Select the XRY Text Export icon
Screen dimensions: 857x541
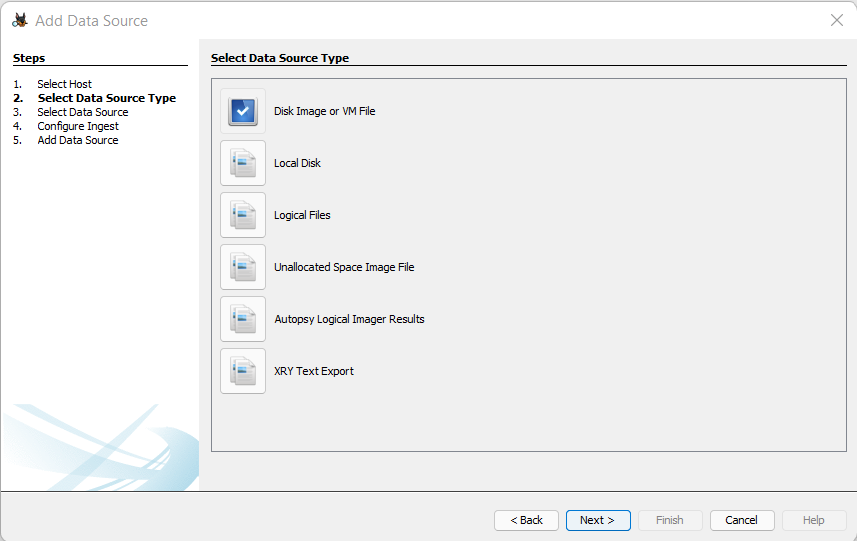click(x=243, y=371)
